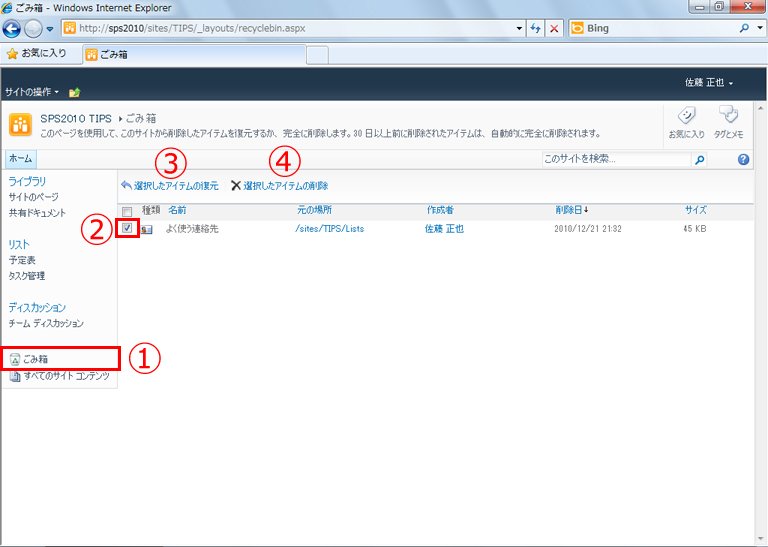Click the すべてのサイト コンテンツ document icon
The width and height of the screenshot is (768, 547).
click(15, 377)
